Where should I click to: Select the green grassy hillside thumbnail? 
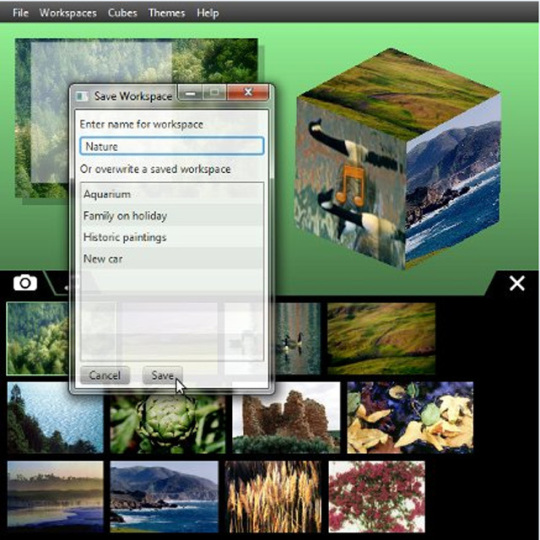(x=381, y=339)
